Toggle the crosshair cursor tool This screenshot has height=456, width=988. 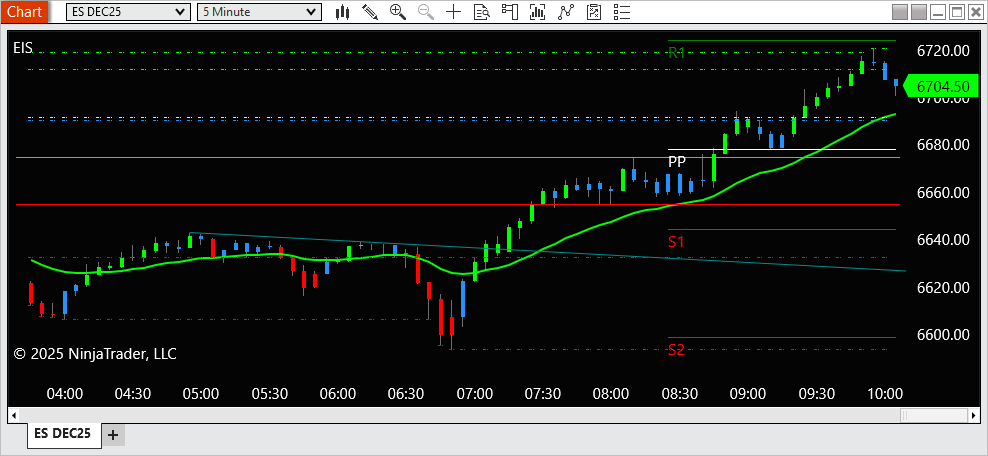click(454, 11)
